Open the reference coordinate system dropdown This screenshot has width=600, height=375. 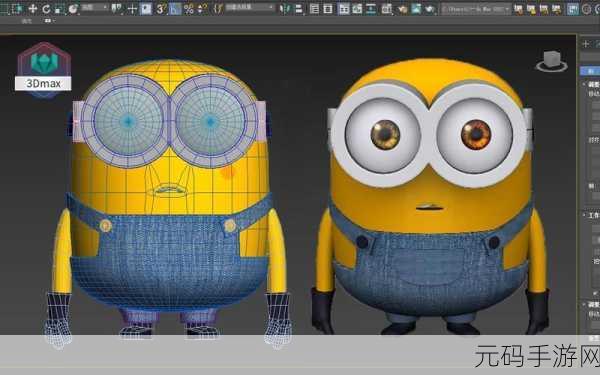coord(95,8)
